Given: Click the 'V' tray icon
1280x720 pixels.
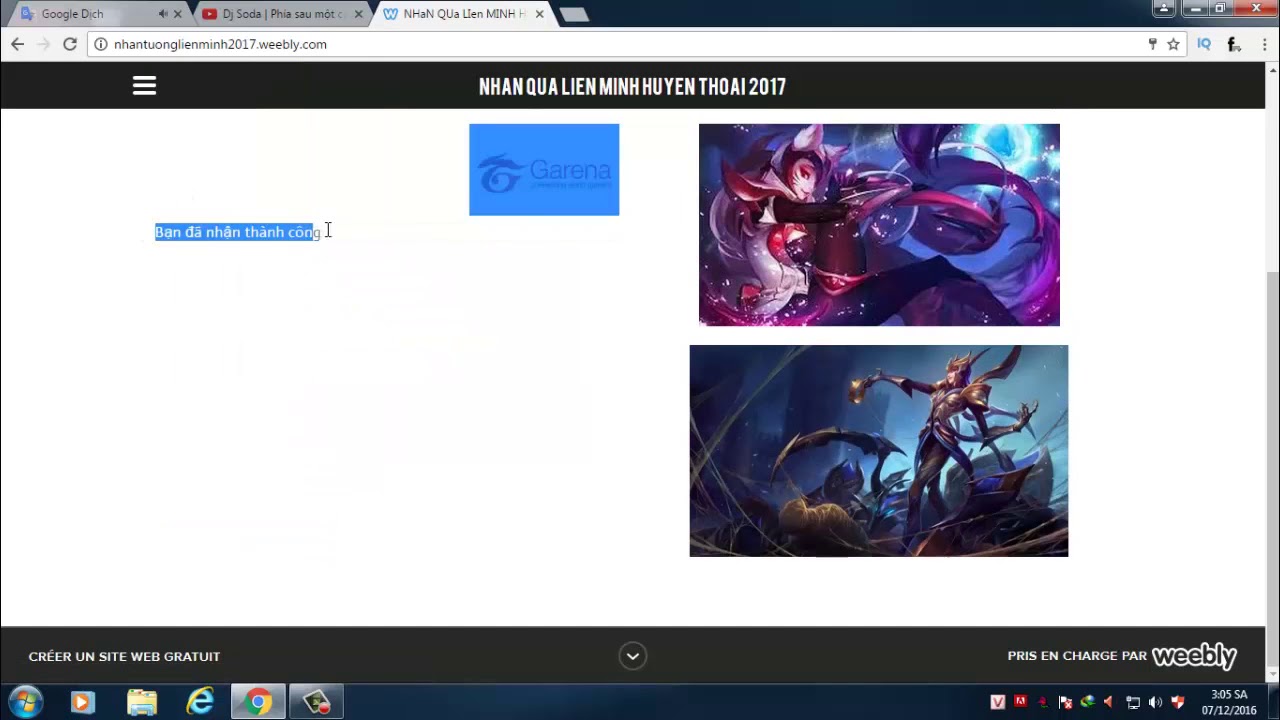Looking at the screenshot, I should tap(997, 702).
